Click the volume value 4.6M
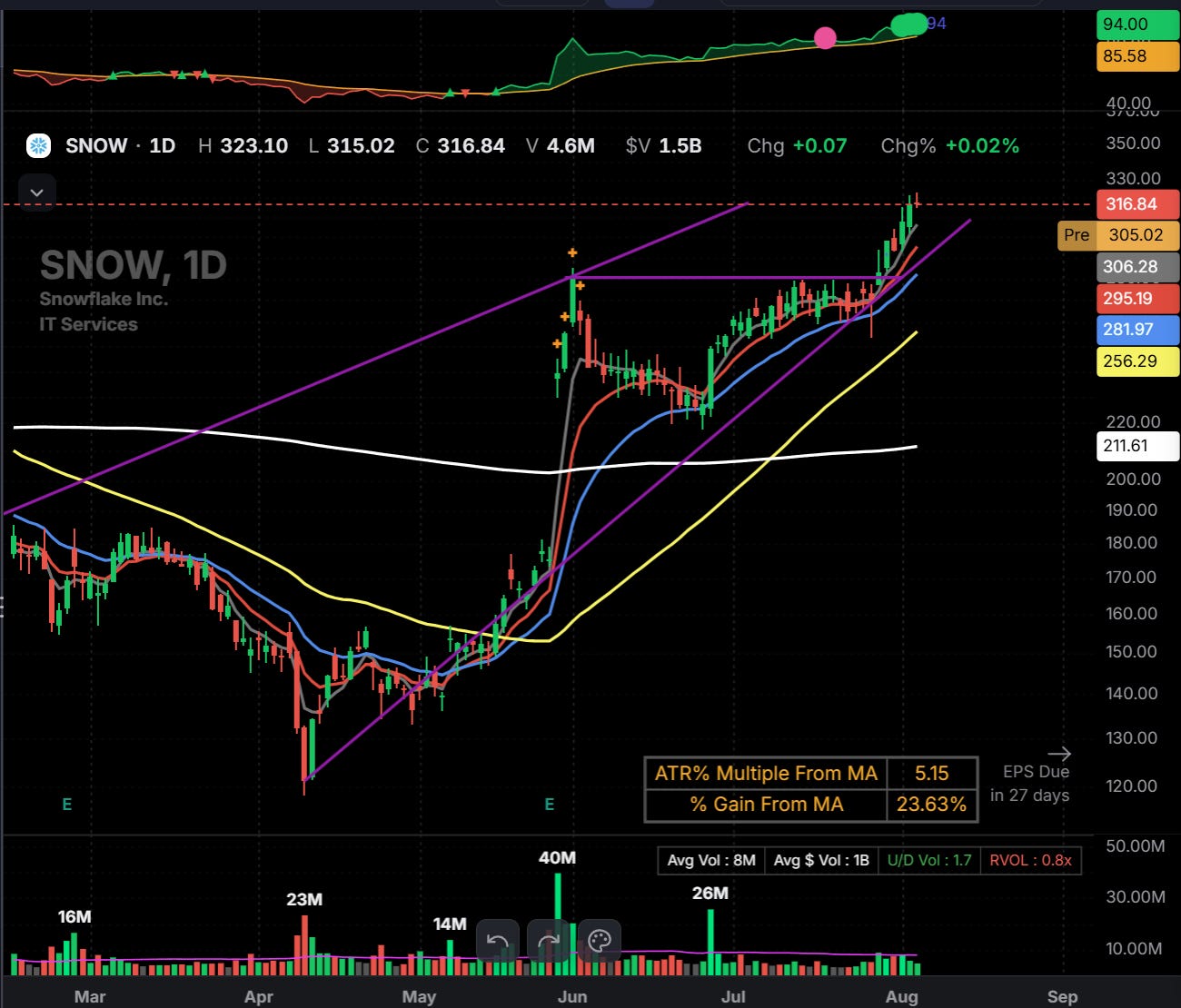This screenshot has height=1008, width=1181. [x=571, y=145]
